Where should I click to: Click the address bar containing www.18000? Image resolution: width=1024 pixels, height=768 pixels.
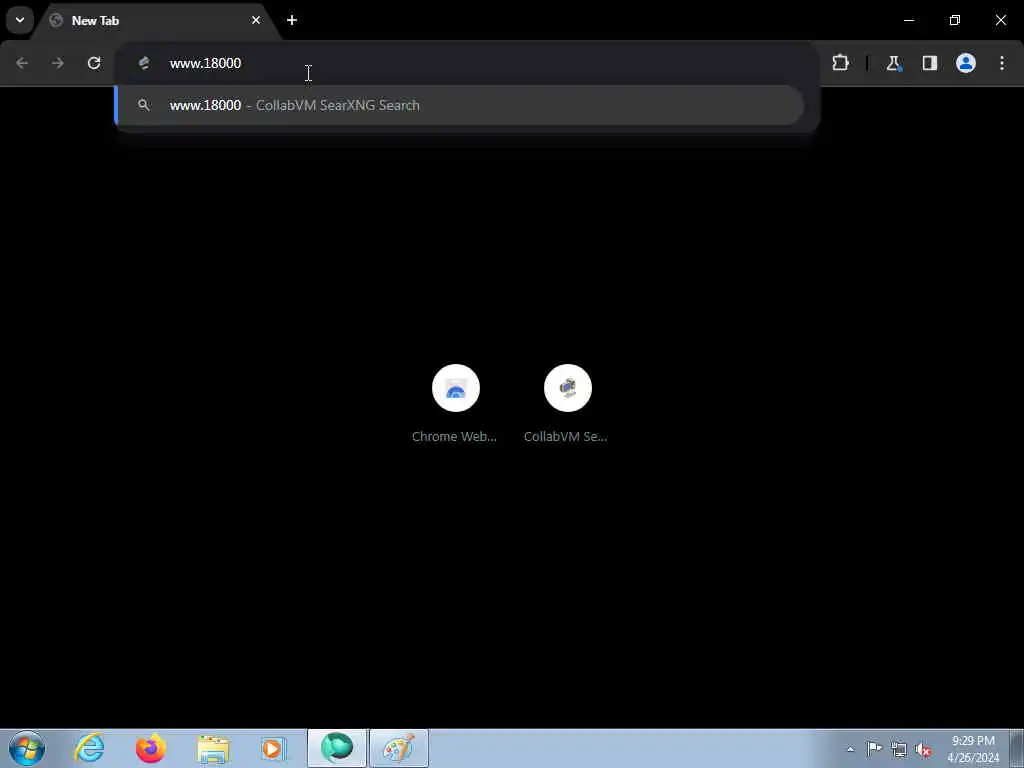click(x=466, y=63)
